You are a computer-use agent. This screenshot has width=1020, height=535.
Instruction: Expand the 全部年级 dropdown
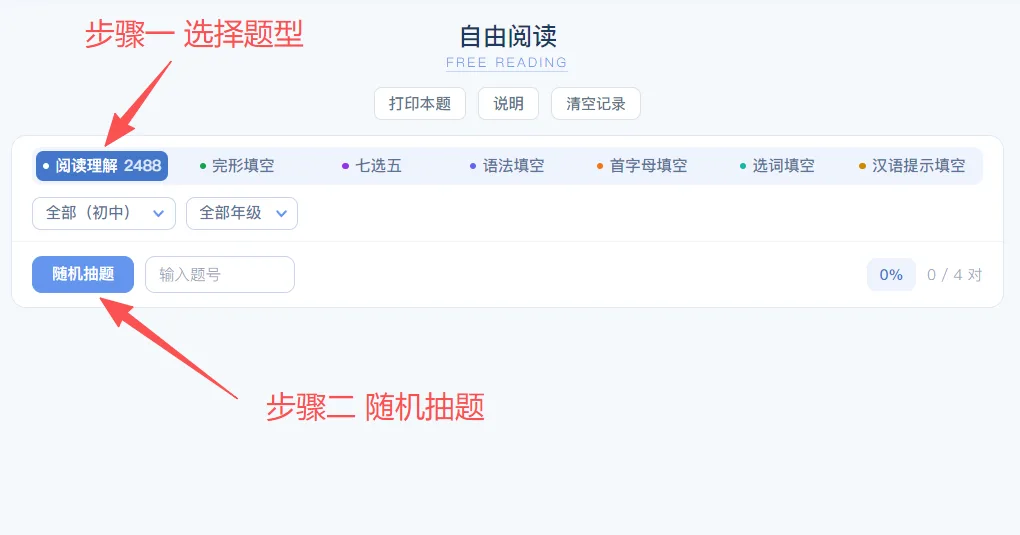click(x=242, y=213)
